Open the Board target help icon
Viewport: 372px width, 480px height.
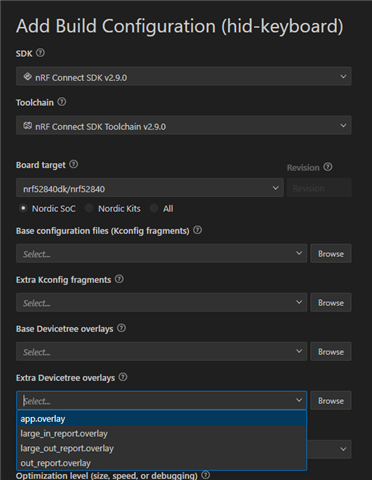74,164
